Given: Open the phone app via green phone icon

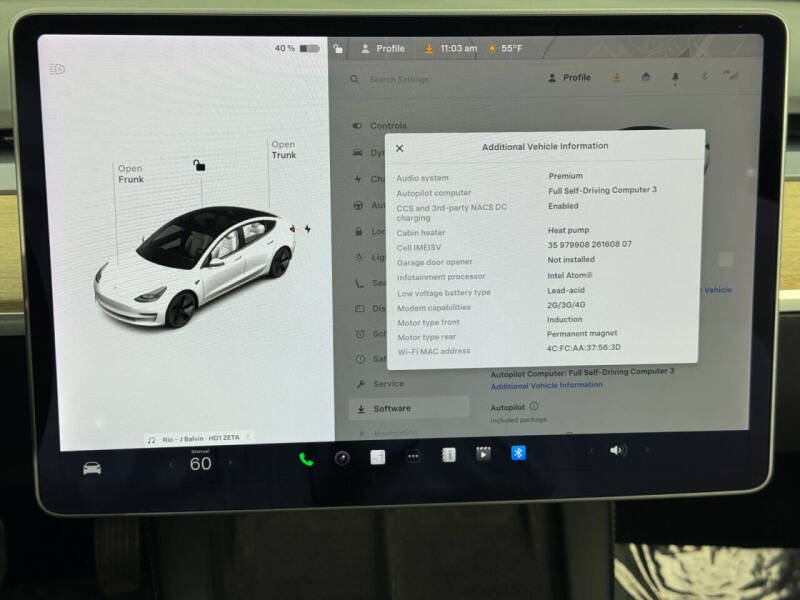Looking at the screenshot, I should coord(305,457).
